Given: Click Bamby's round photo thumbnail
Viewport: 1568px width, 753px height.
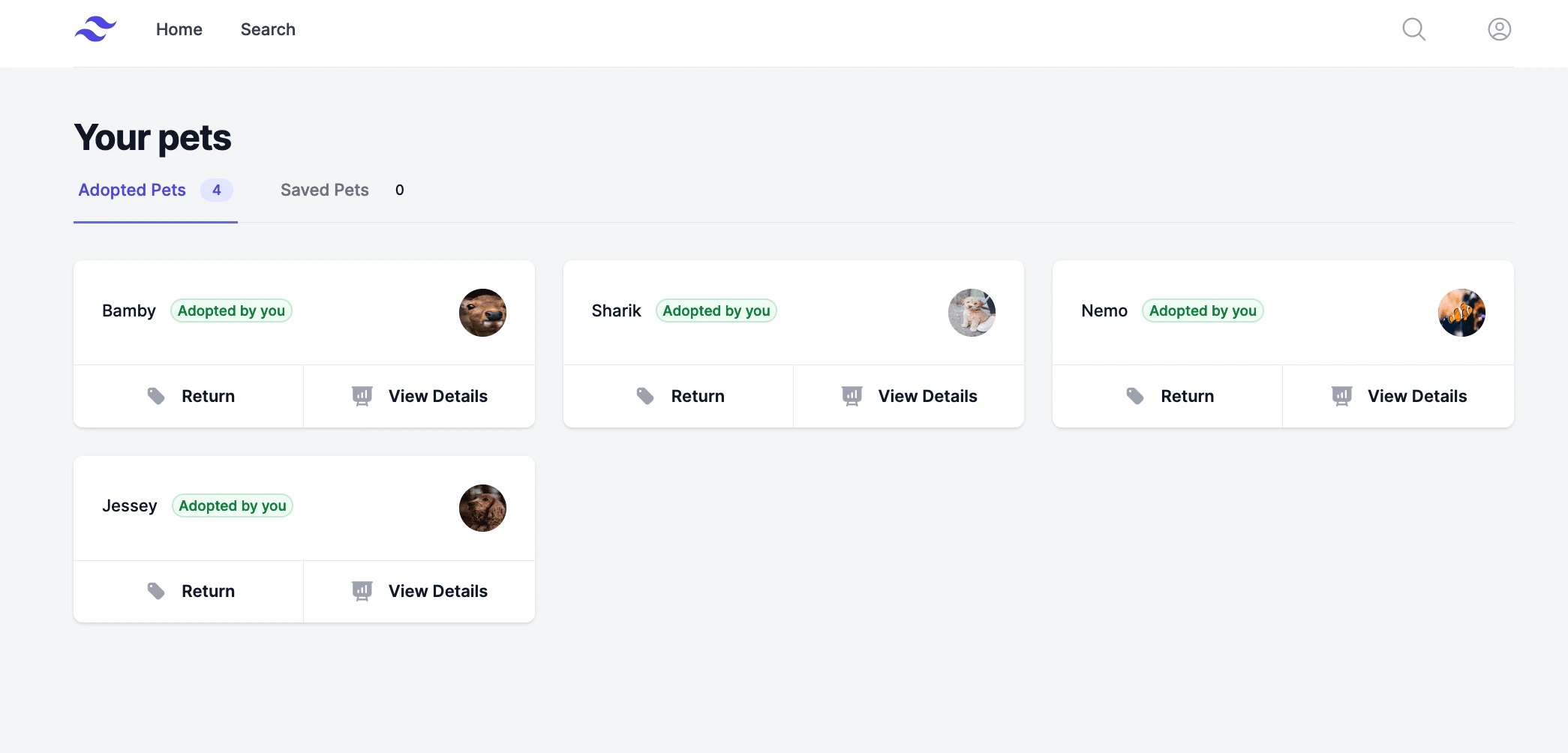Looking at the screenshot, I should click(482, 313).
